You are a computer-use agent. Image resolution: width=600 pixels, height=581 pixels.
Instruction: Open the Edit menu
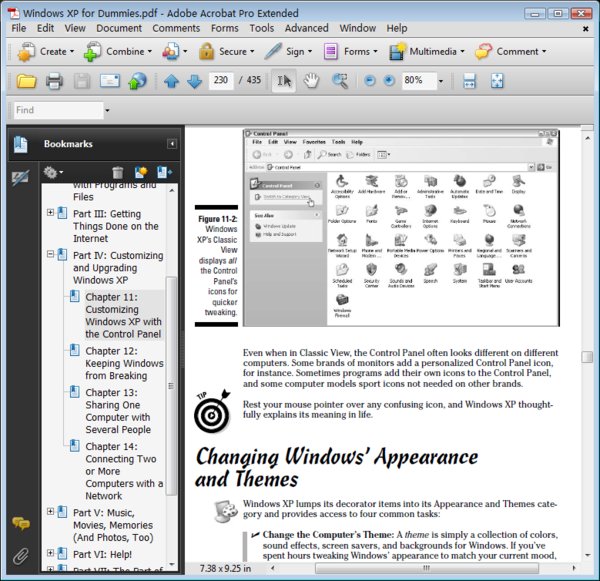click(x=45, y=28)
